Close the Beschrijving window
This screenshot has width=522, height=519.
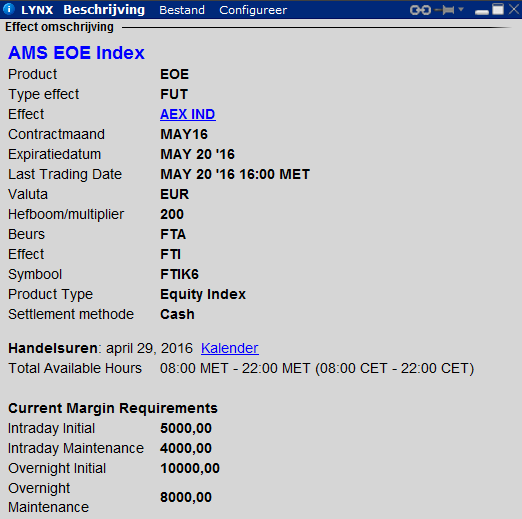[514, 9]
